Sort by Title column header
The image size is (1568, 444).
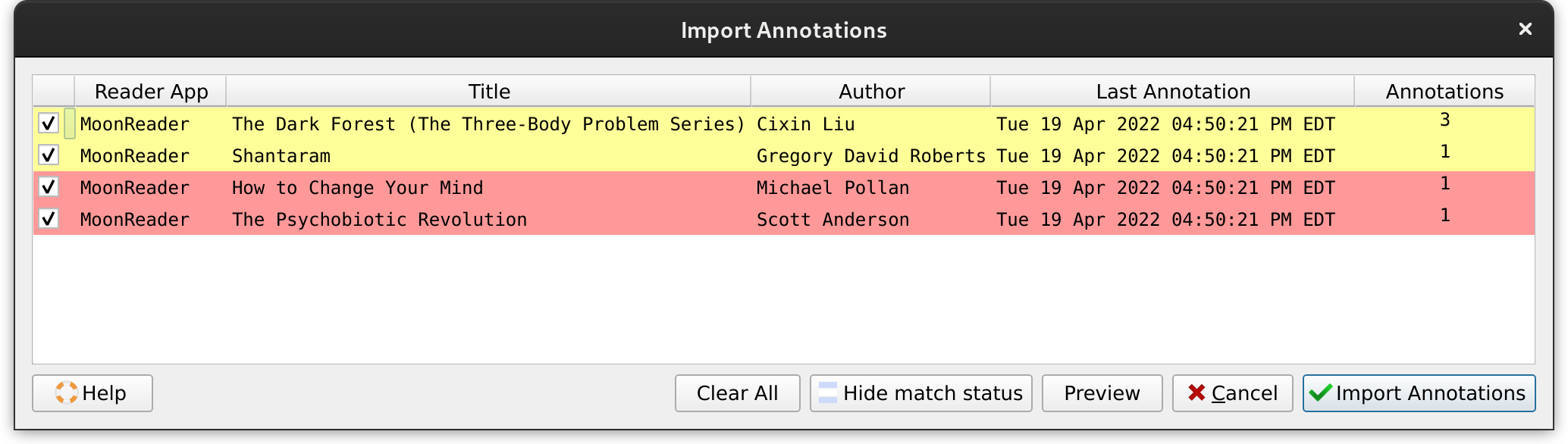point(489,92)
